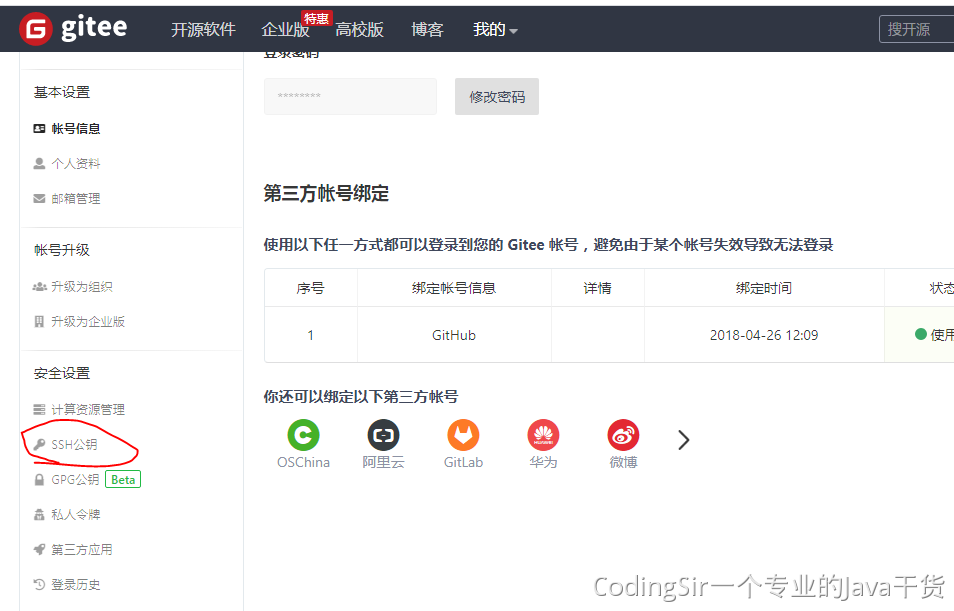Open the 博客 navigation link
954x611 pixels.
pyautogui.click(x=427, y=29)
